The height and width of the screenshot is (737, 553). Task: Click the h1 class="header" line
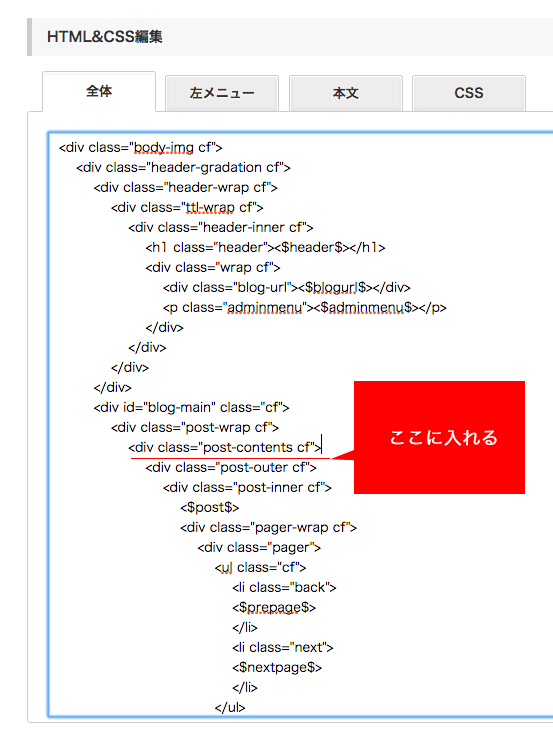pyautogui.click(x=265, y=247)
